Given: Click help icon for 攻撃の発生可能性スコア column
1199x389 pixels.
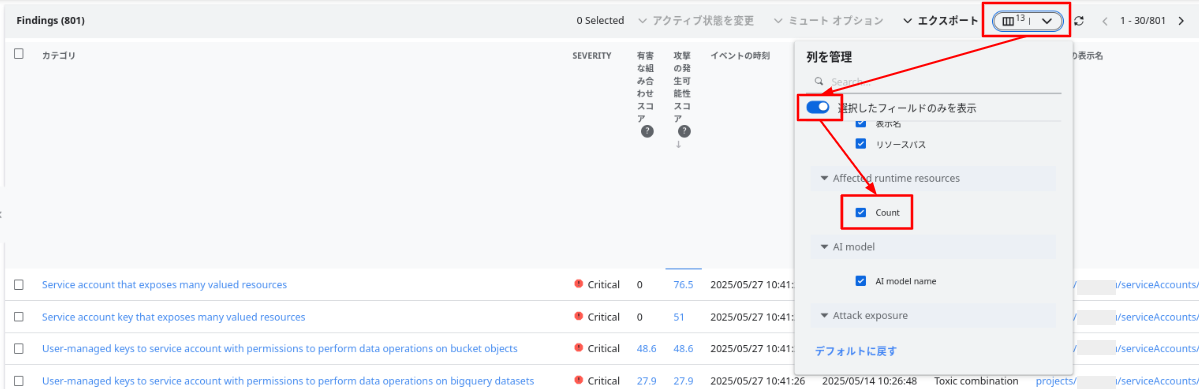Looking at the screenshot, I should click(x=684, y=131).
